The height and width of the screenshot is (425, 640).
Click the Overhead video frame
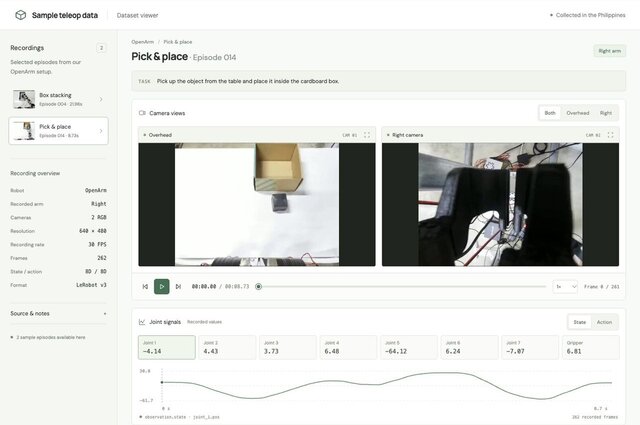(x=257, y=204)
